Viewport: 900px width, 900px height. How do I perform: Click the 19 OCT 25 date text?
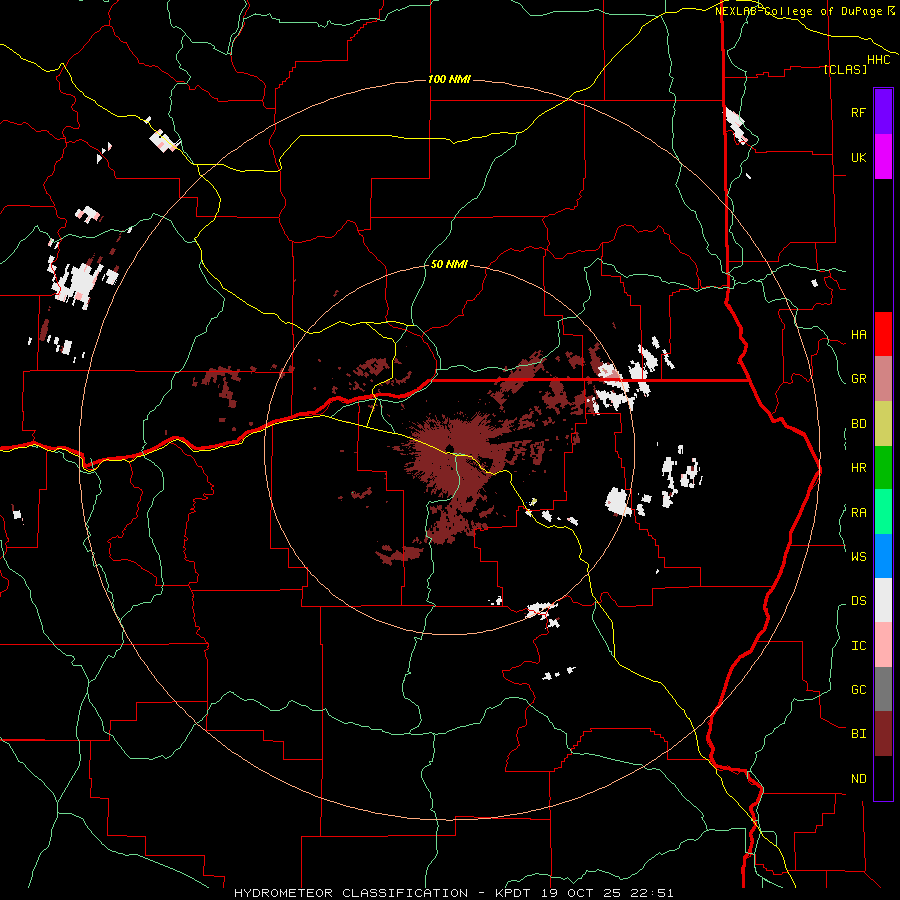coord(580,893)
